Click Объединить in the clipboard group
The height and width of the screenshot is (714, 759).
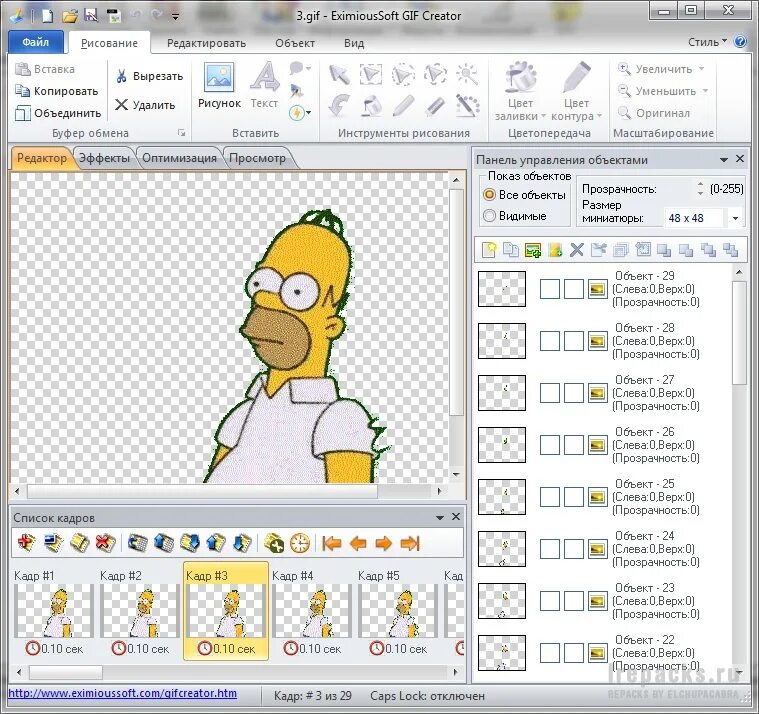click(58, 113)
